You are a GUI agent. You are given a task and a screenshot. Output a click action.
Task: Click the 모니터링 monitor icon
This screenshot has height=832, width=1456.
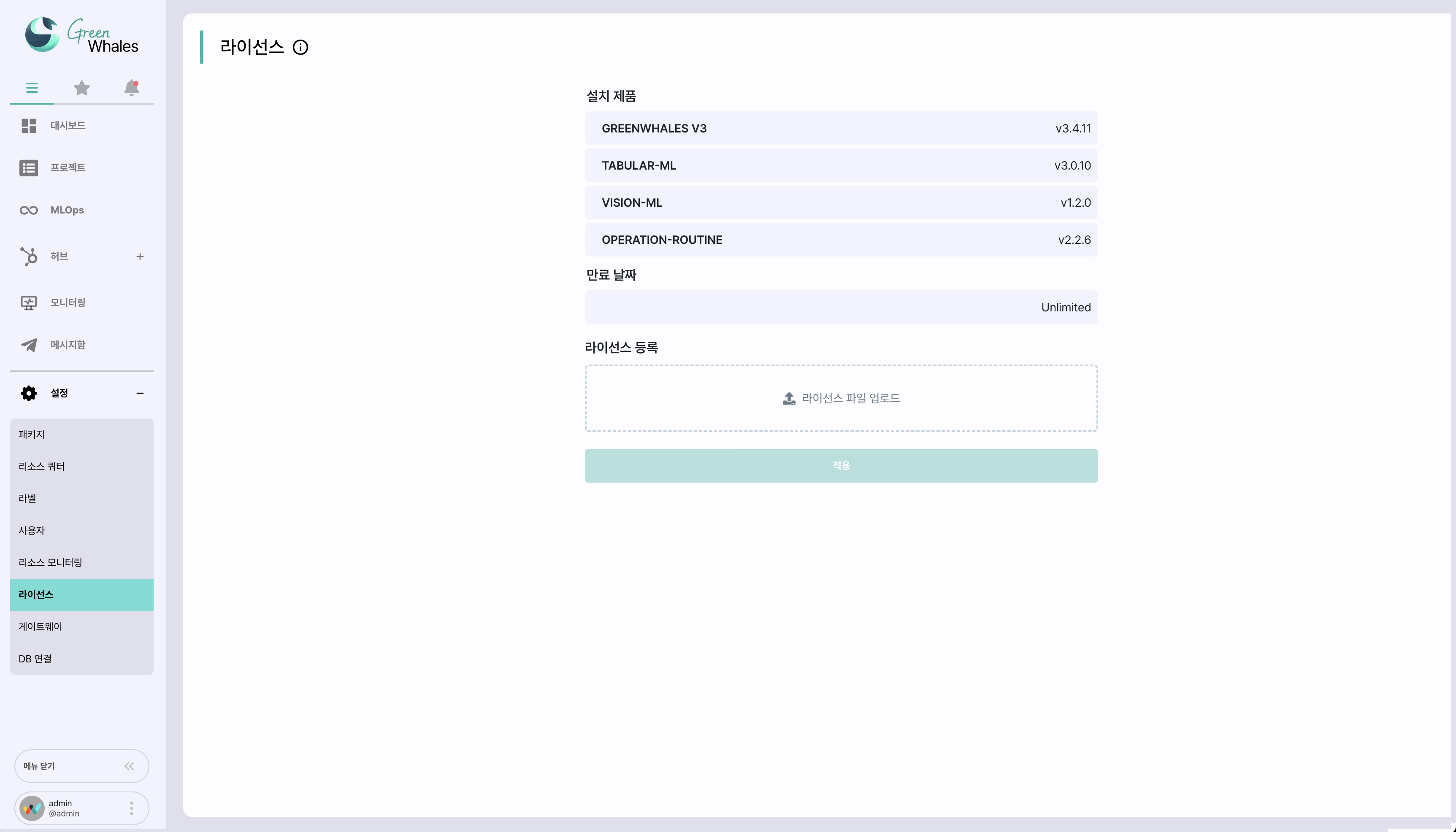pyautogui.click(x=29, y=303)
